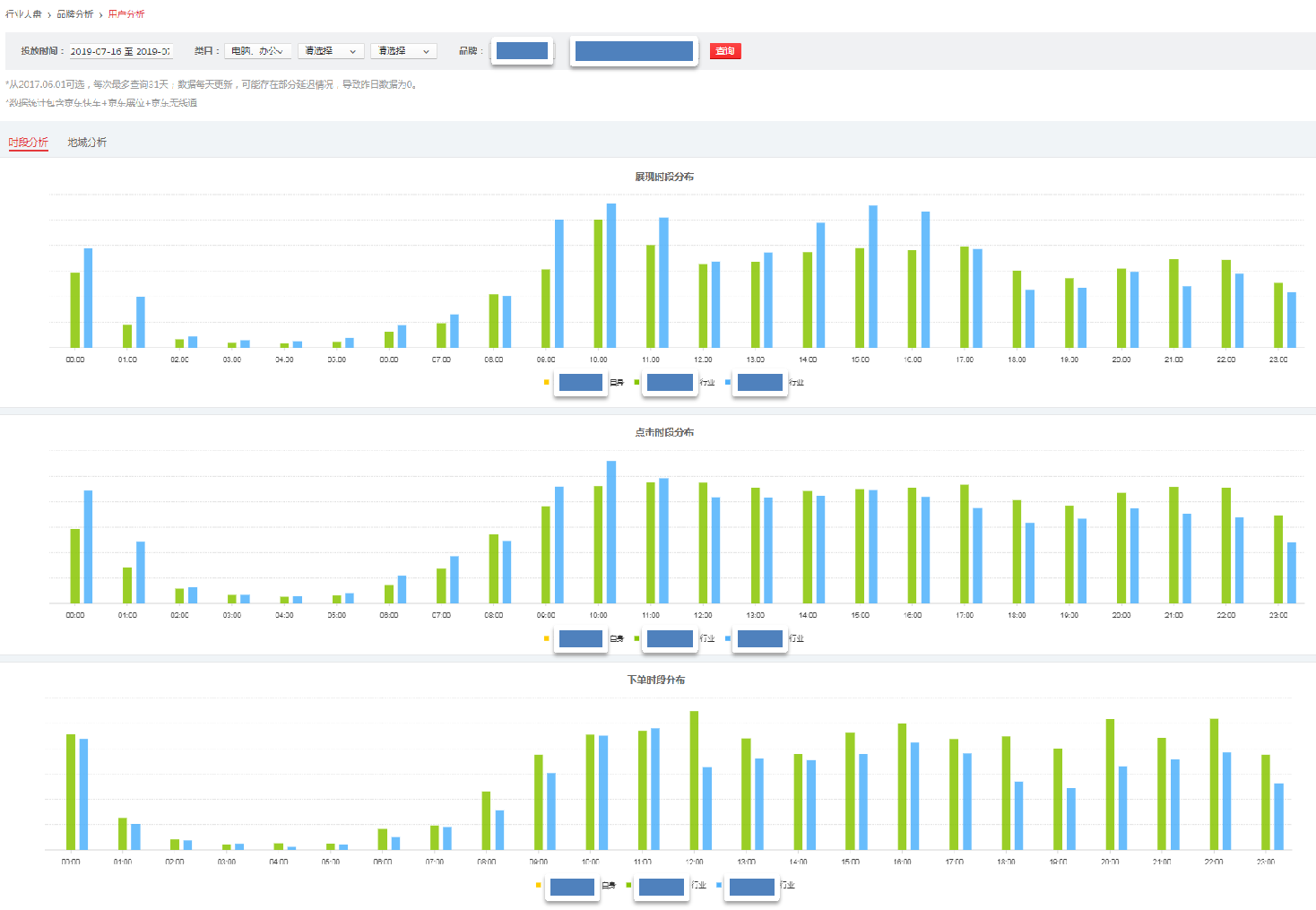
Task: Click blue color swatch in 下单时段分布 legend
Action: (x=719, y=885)
